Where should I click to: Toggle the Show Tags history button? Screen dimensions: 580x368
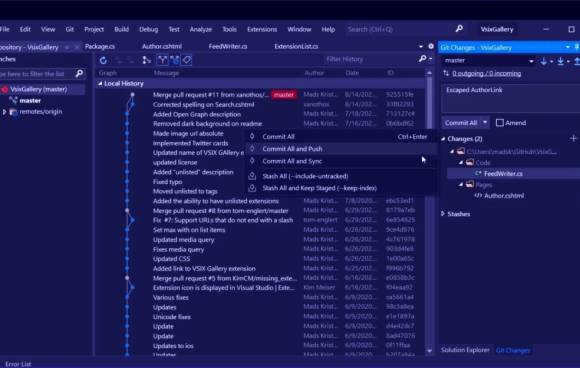click(x=187, y=60)
